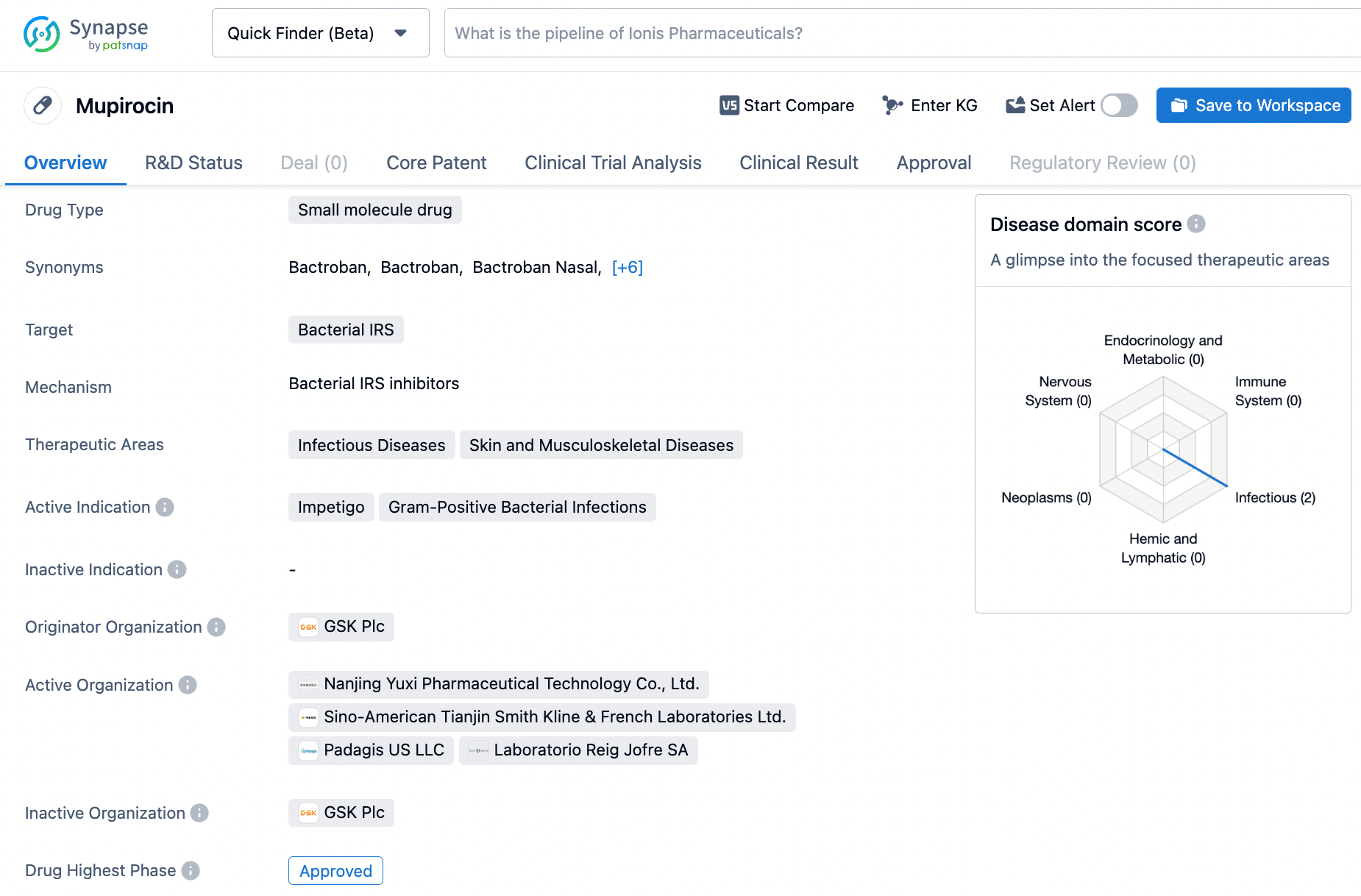Image resolution: width=1361 pixels, height=896 pixels.
Task: Open the Clinical Trial Analysis tab
Action: (612, 163)
